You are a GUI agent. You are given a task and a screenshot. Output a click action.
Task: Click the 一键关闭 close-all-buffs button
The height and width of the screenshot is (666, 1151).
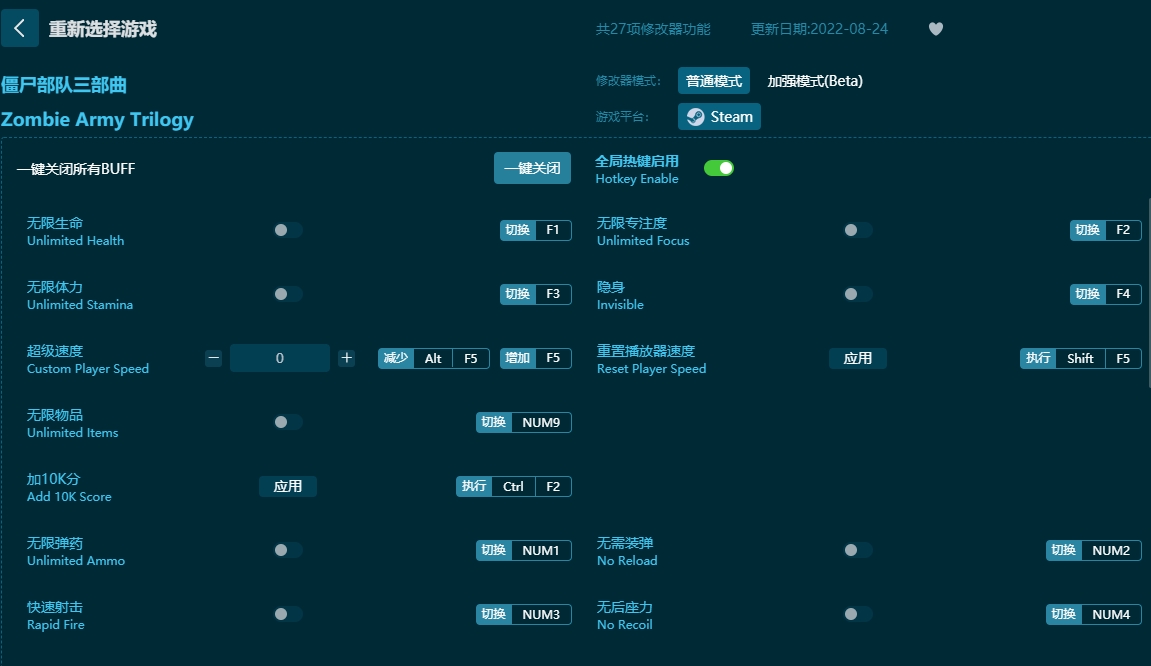click(531, 168)
